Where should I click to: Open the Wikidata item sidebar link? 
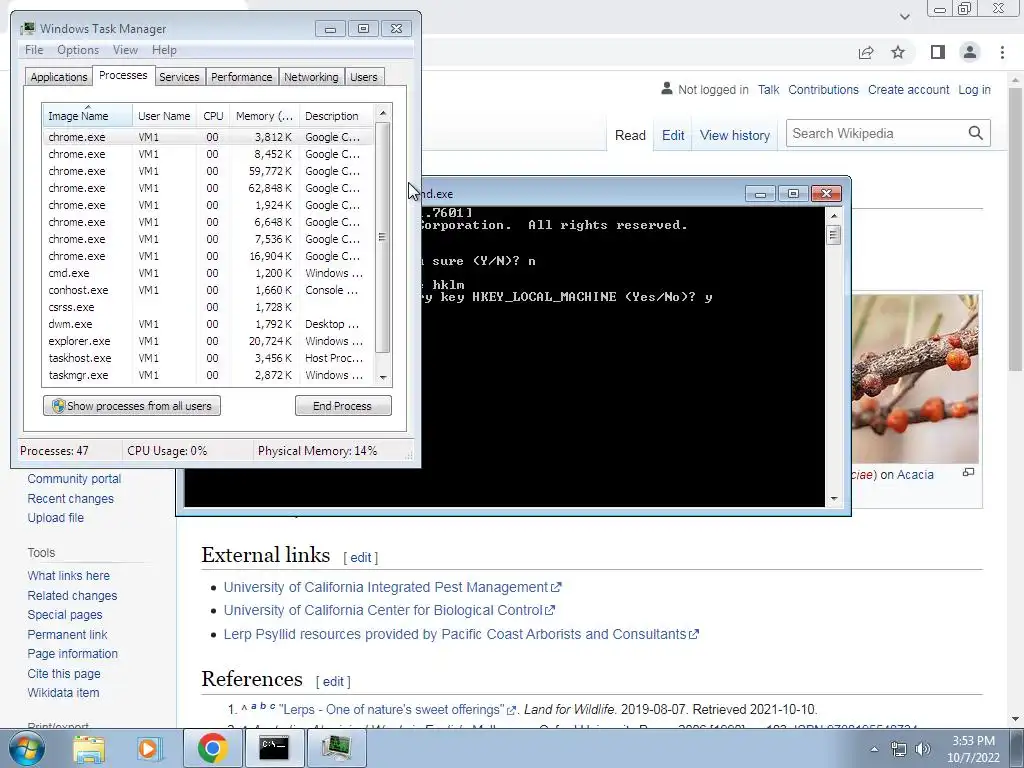pos(63,693)
